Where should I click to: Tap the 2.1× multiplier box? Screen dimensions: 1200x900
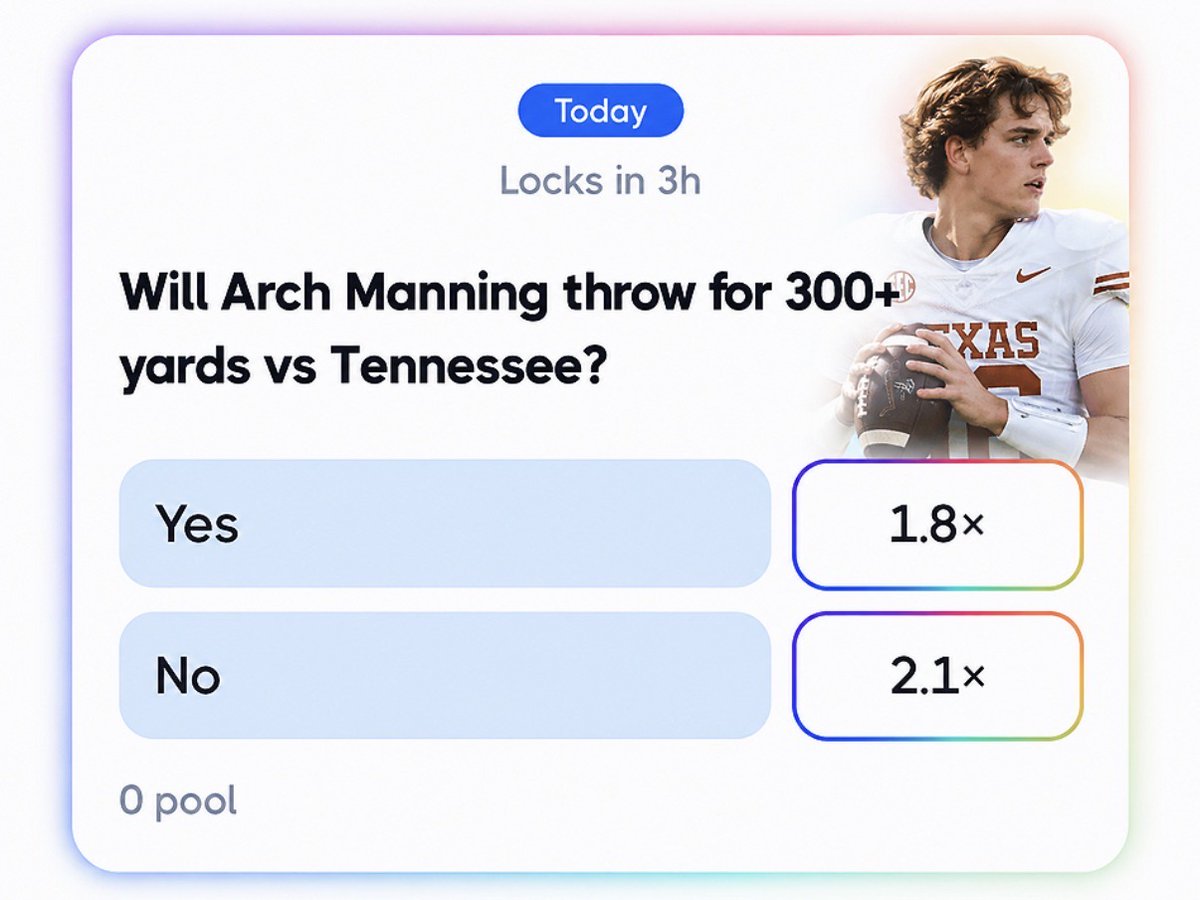click(937, 677)
